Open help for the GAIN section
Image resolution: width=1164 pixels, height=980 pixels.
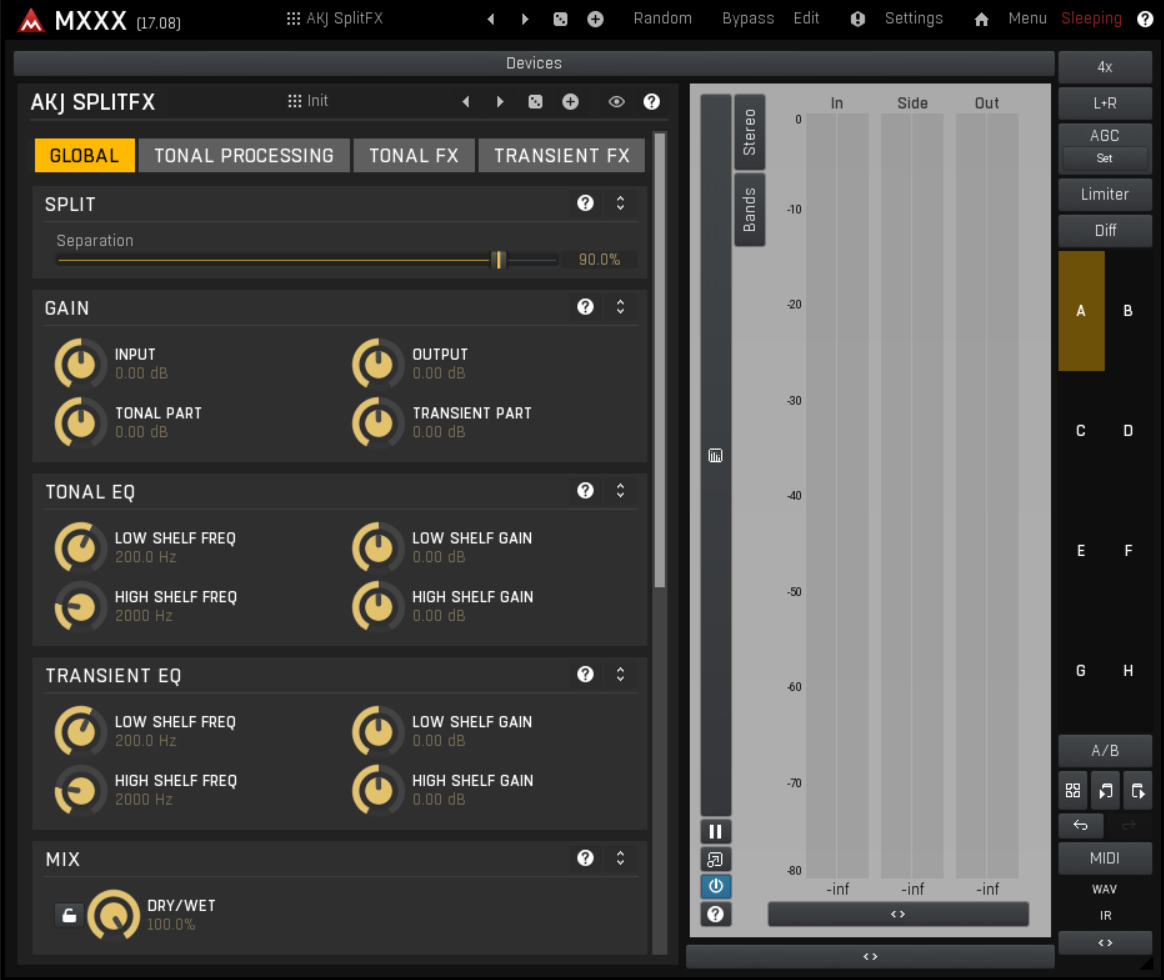[x=585, y=307]
